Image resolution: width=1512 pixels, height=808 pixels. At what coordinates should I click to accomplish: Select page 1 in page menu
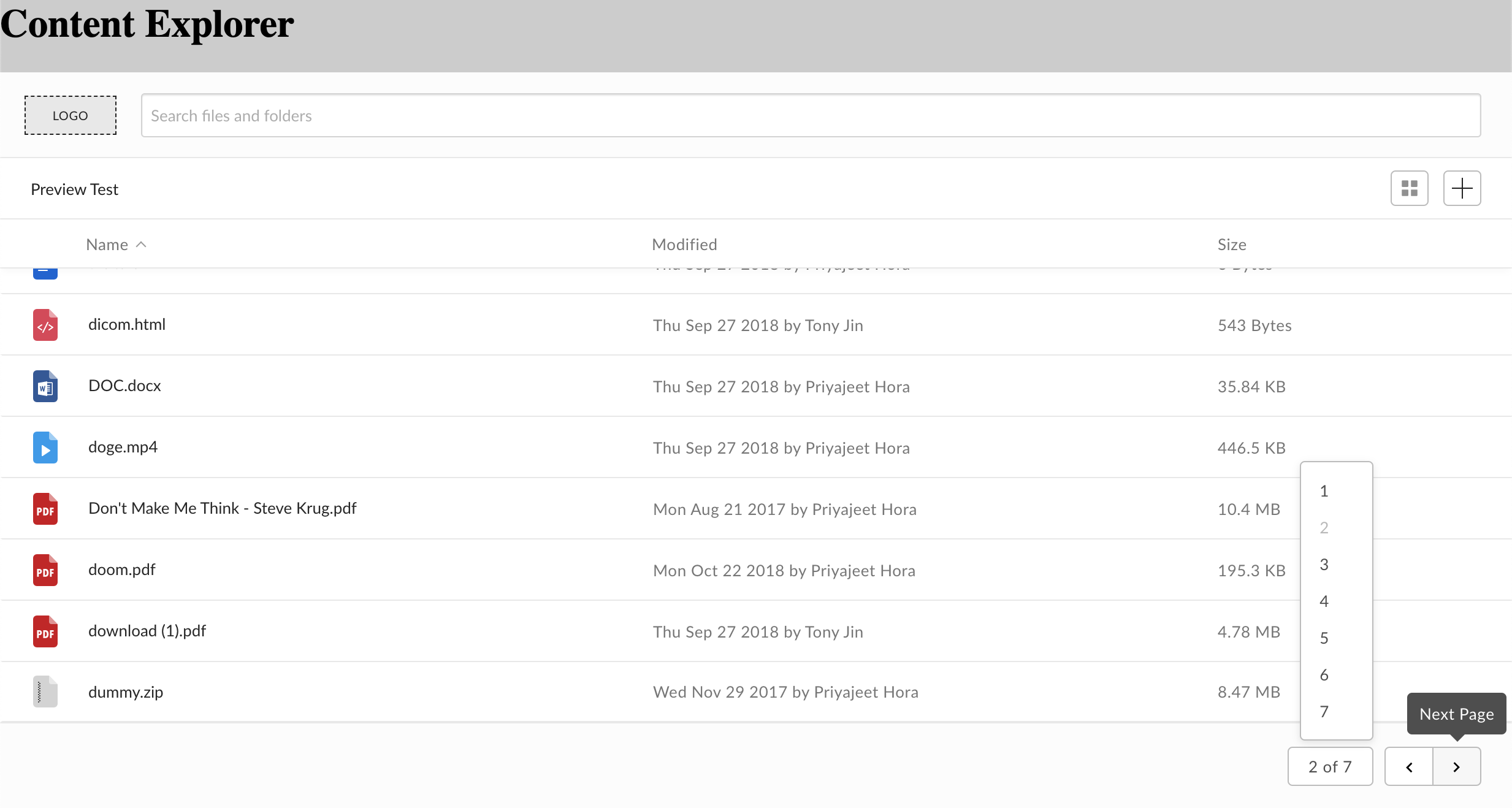pos(1336,491)
